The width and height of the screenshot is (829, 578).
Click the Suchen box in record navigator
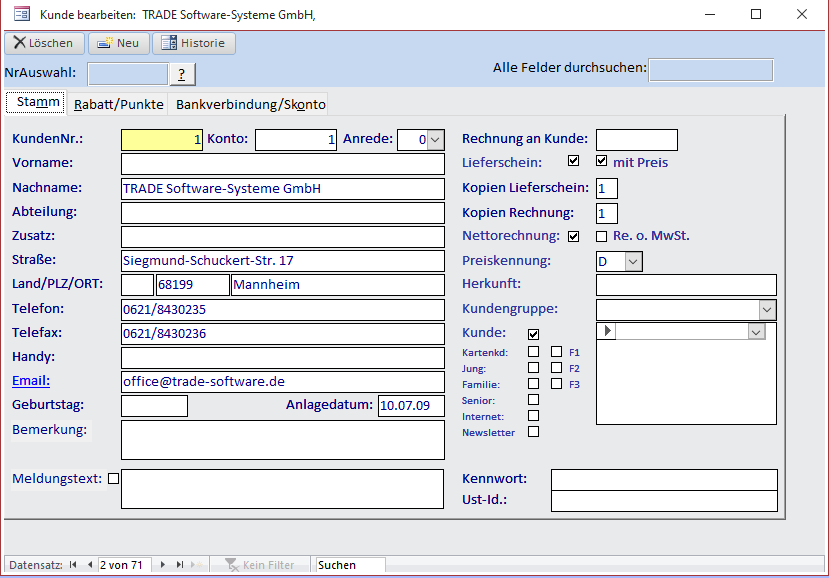(351, 565)
